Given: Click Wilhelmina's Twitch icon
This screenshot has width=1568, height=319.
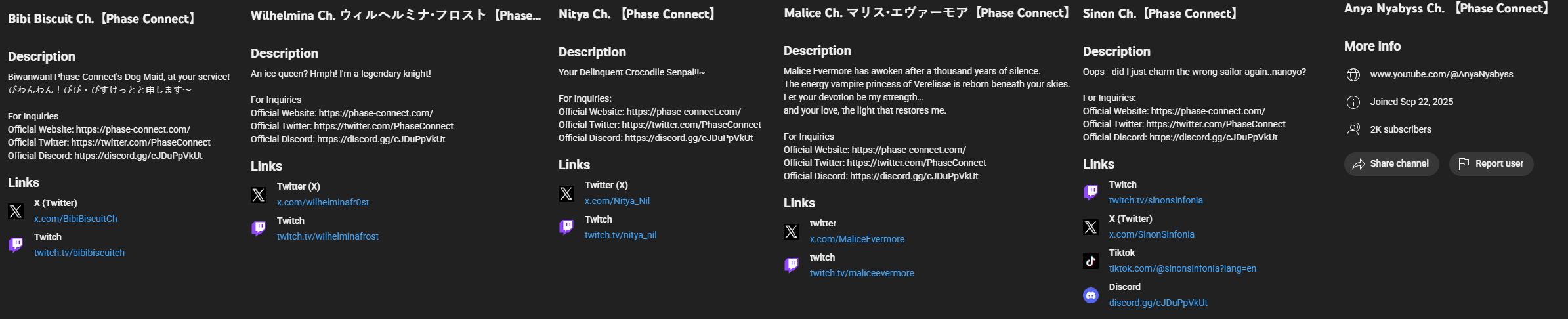Looking at the screenshot, I should tap(259, 228).
